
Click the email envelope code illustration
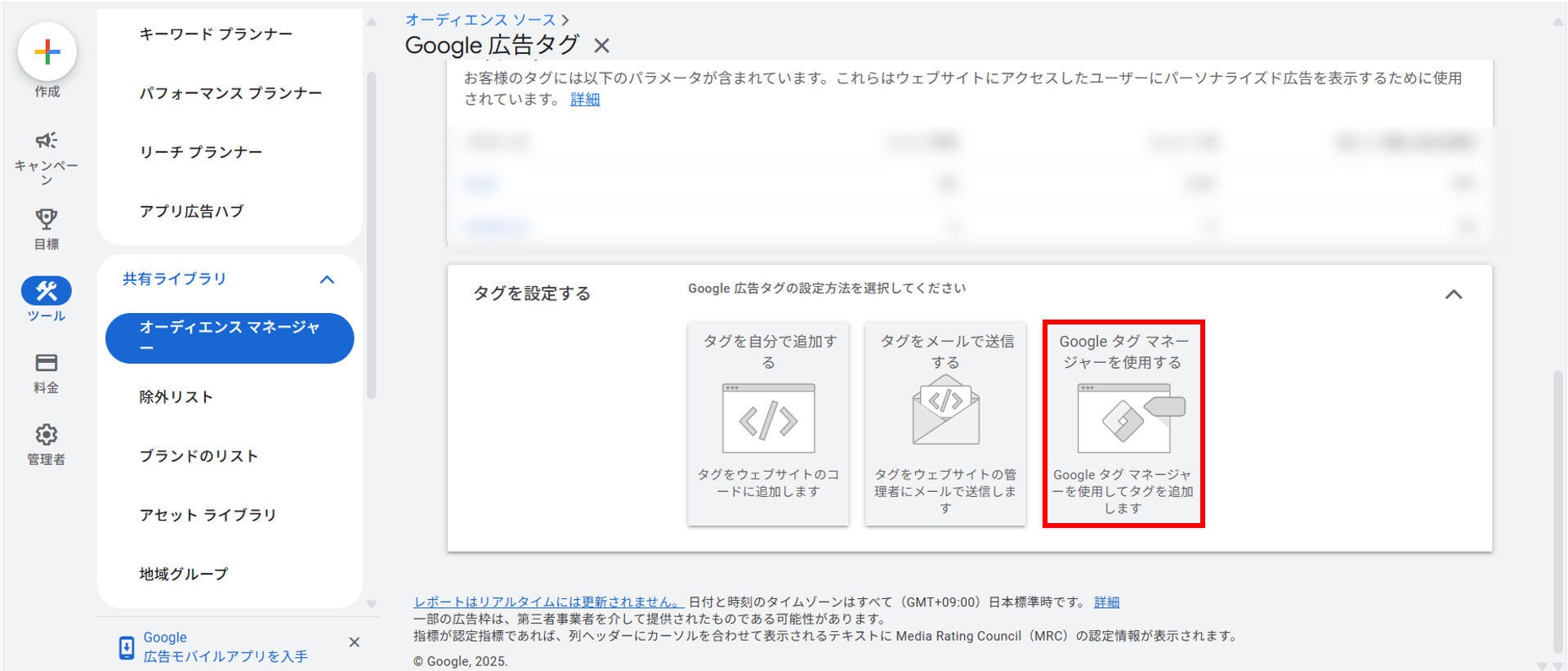945,409
